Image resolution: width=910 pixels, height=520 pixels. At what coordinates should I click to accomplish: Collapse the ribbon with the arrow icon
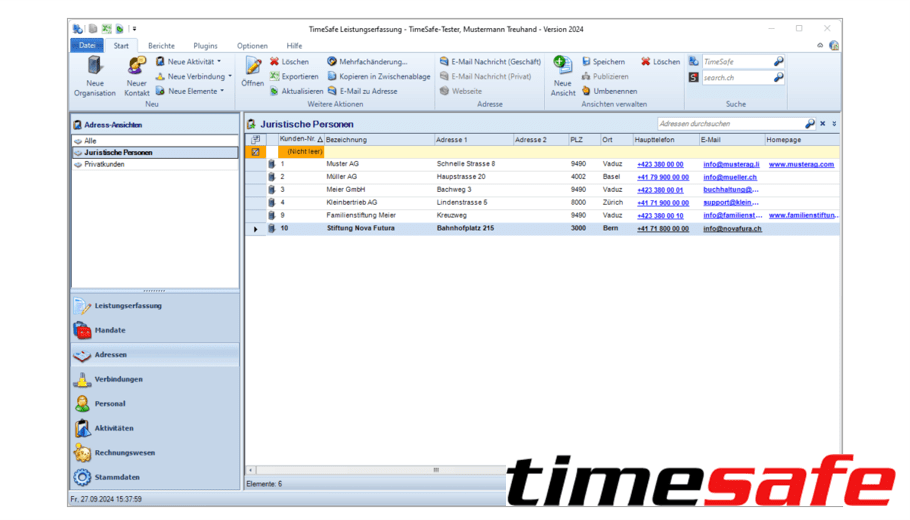pyautogui.click(x=820, y=46)
